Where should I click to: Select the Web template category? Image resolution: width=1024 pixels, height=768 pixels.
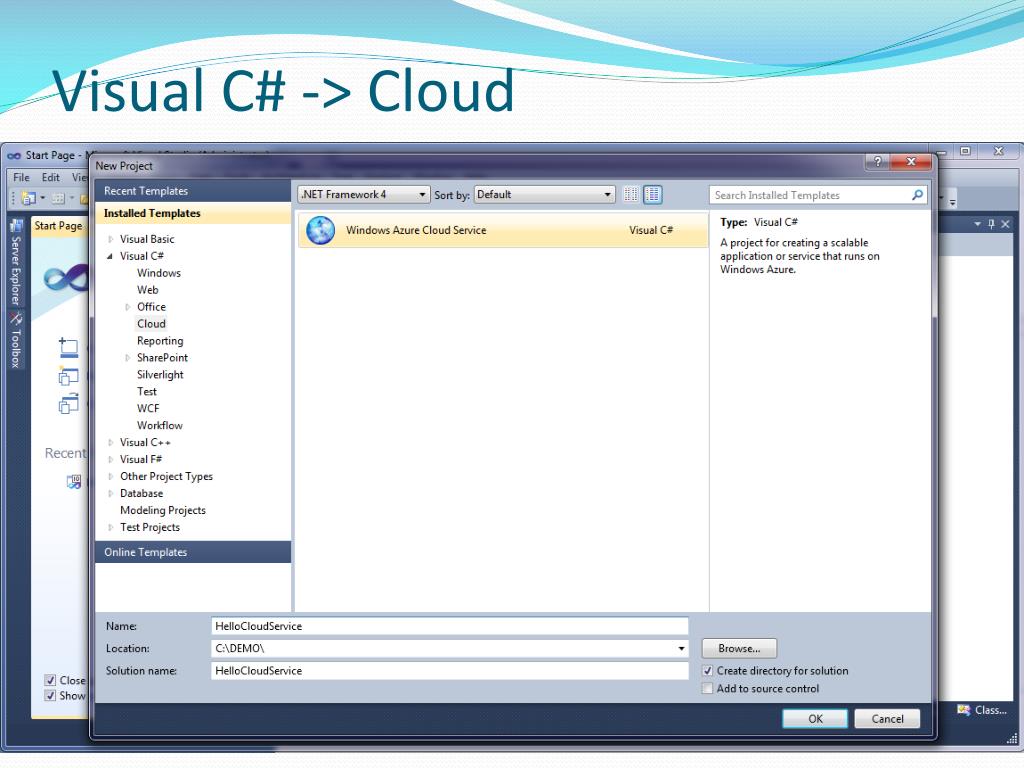pos(148,290)
